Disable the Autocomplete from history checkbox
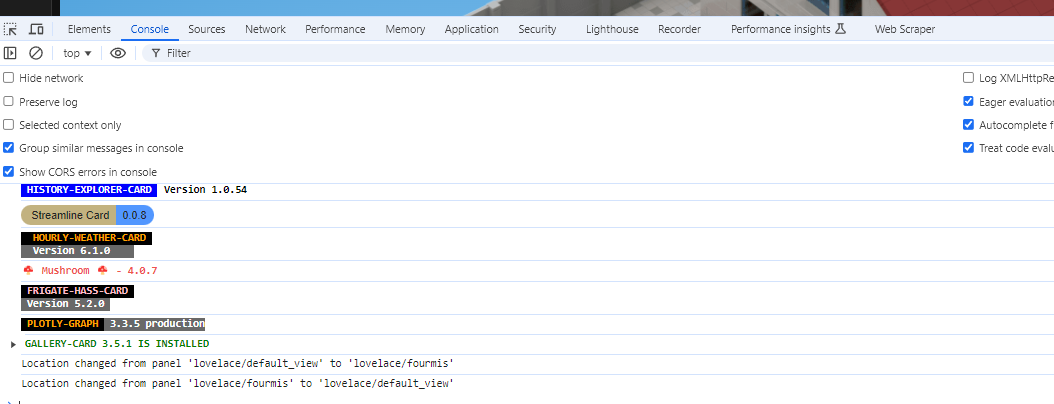 [x=969, y=124]
